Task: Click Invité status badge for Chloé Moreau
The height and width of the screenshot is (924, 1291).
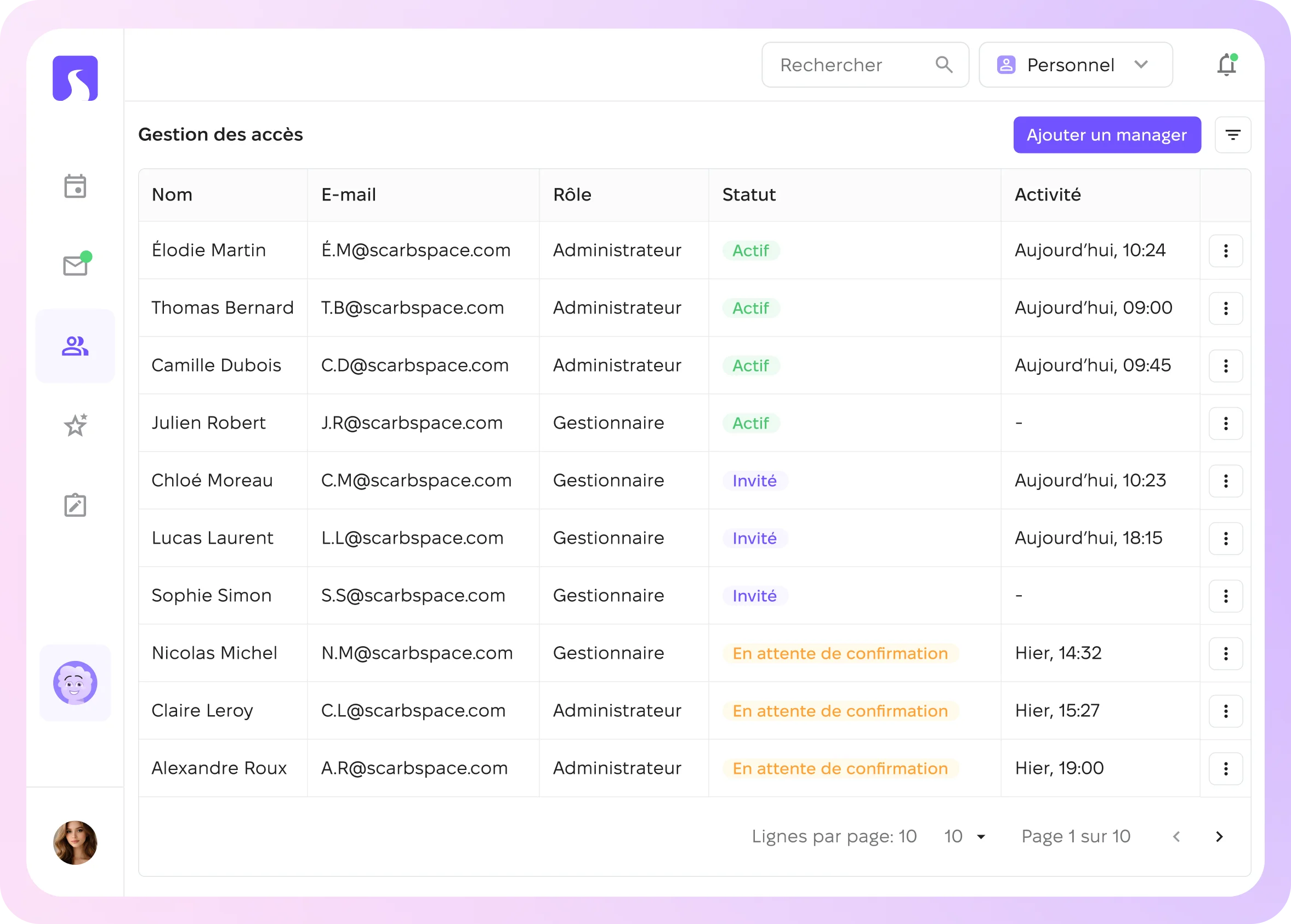Action: click(x=754, y=481)
